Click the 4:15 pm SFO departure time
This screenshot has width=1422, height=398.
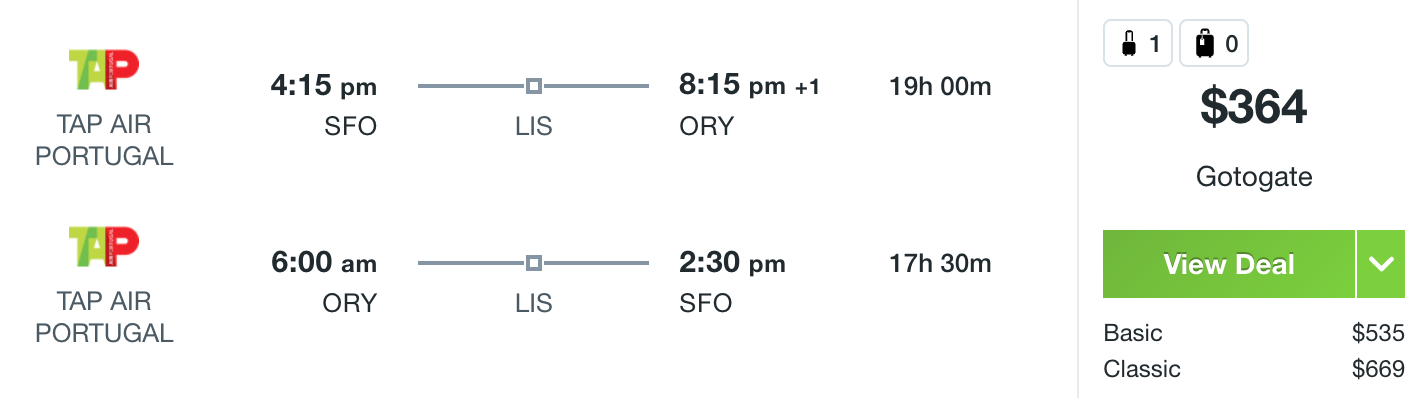point(324,86)
